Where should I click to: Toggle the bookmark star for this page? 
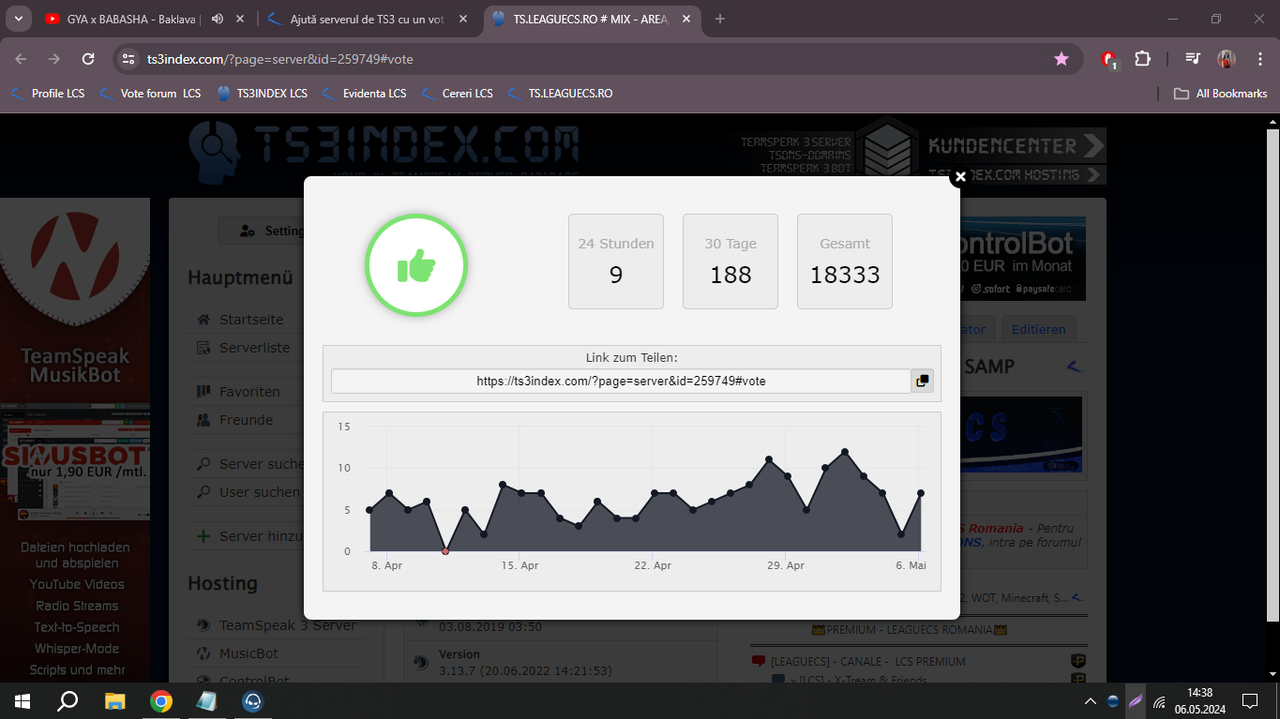point(1061,59)
